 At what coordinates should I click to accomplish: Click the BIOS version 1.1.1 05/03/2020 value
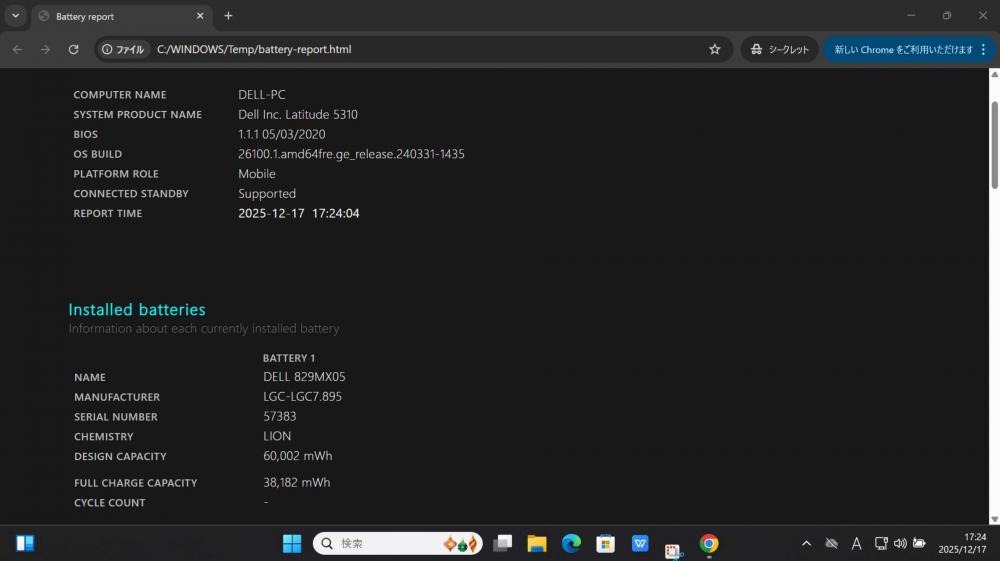click(281, 134)
